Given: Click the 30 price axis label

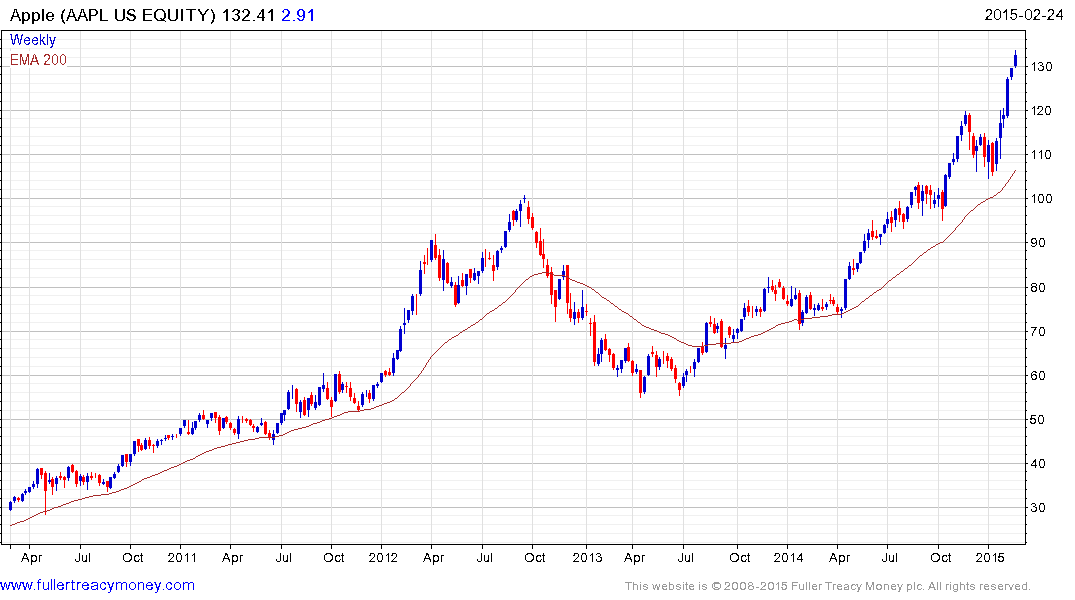Looking at the screenshot, I should (x=1038, y=508).
